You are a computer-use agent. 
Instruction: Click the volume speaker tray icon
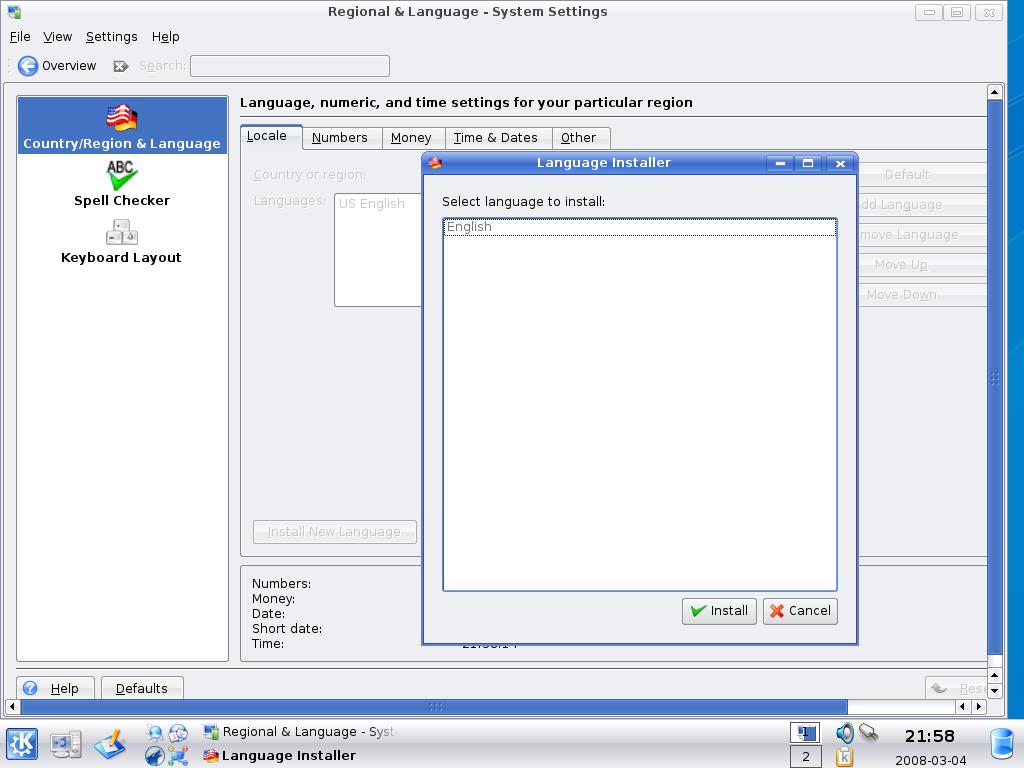coord(845,734)
